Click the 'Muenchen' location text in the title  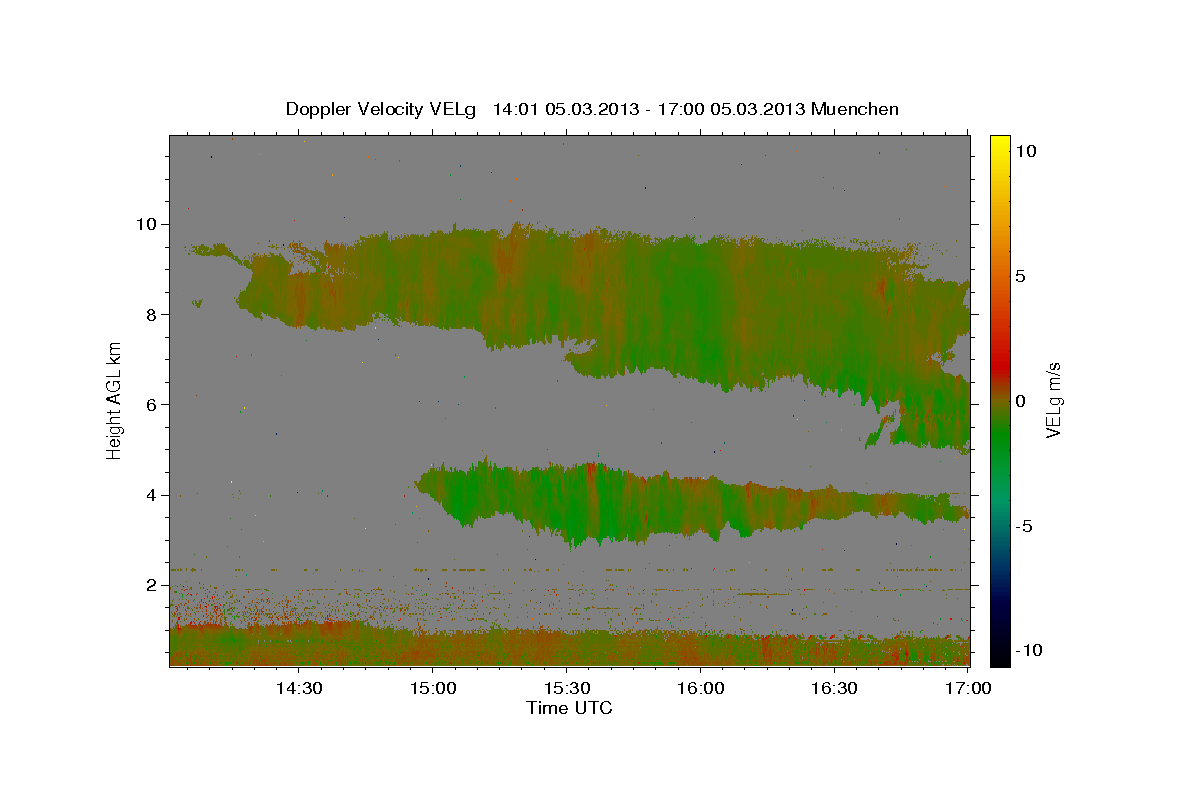point(855,109)
